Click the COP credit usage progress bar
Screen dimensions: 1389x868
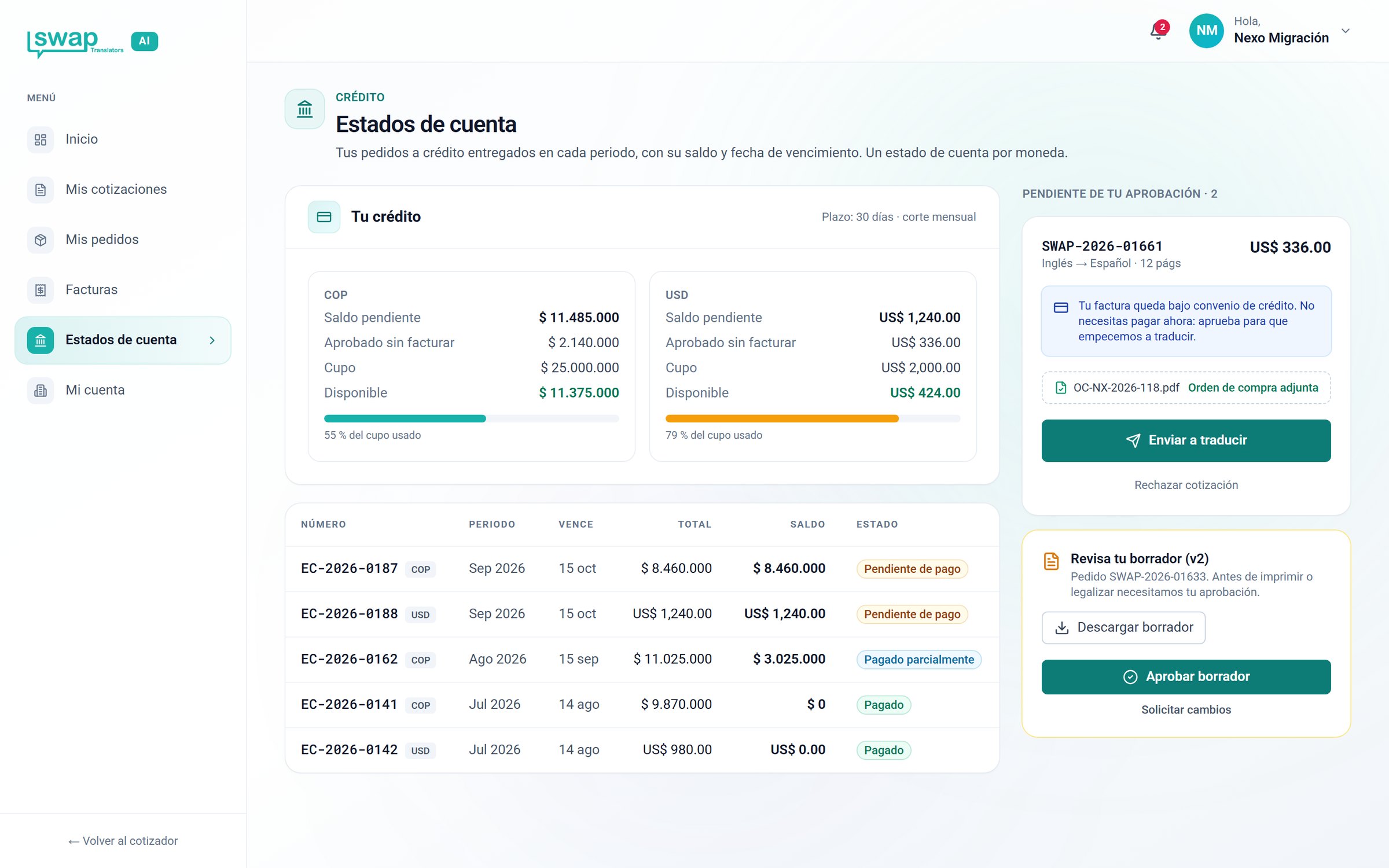[471, 418]
